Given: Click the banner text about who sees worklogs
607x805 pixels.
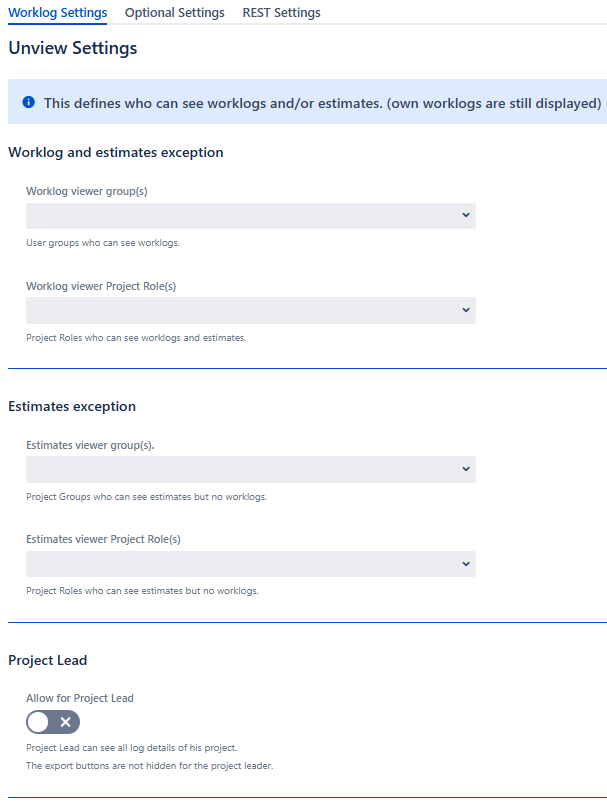Looking at the screenshot, I should (x=322, y=102).
